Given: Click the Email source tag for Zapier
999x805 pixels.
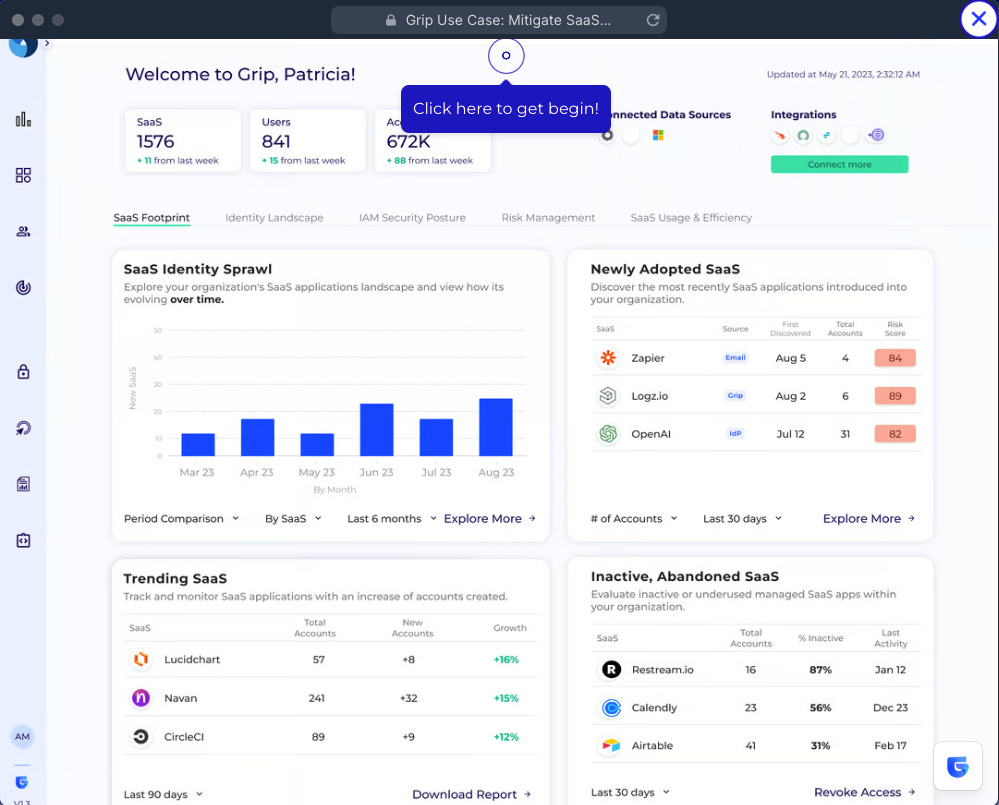Looking at the screenshot, I should point(735,357).
